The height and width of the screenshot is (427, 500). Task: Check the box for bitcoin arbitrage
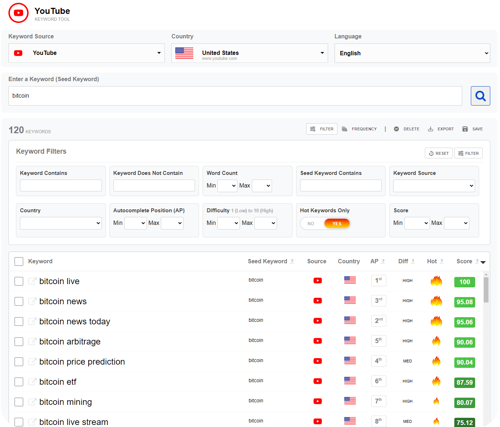19,342
